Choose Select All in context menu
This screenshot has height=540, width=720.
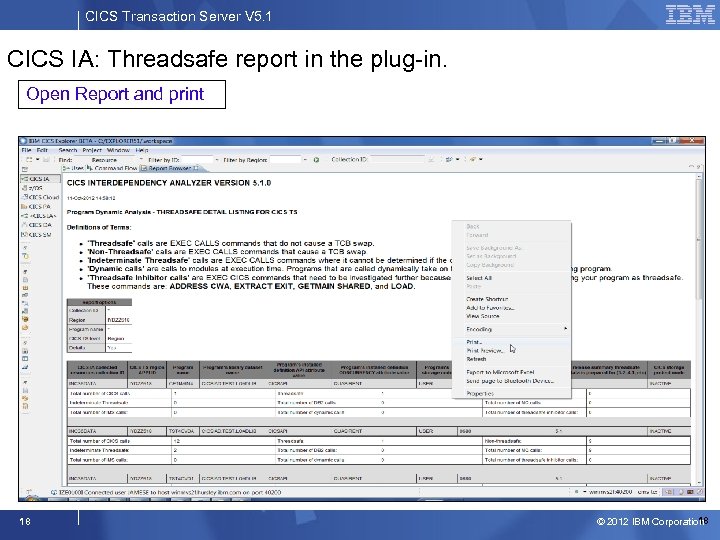point(479,278)
